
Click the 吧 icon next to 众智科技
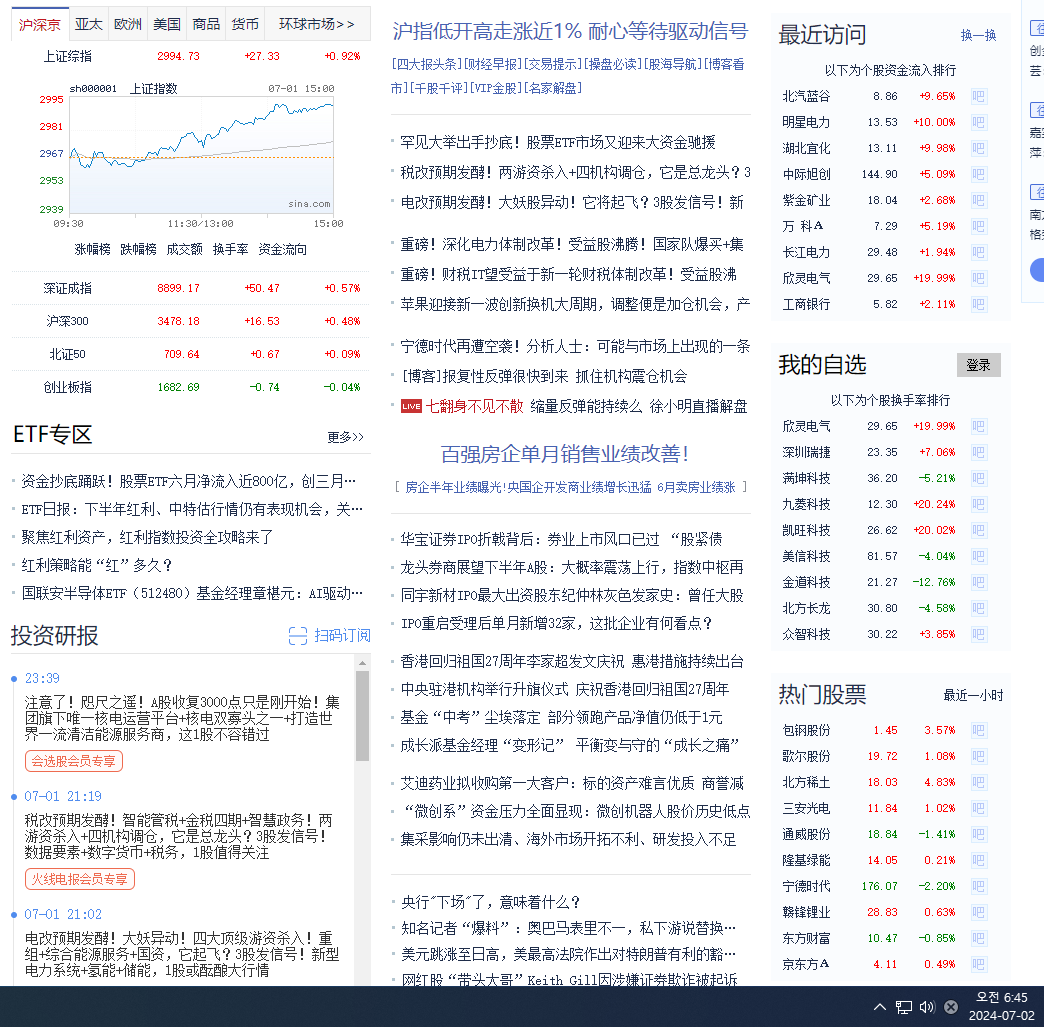978,634
